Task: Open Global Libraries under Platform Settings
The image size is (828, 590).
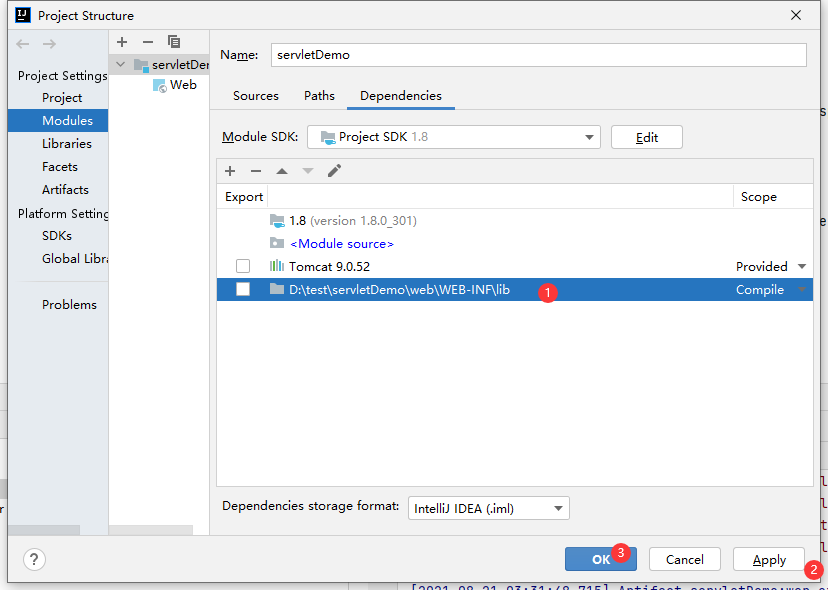Action: (x=75, y=259)
